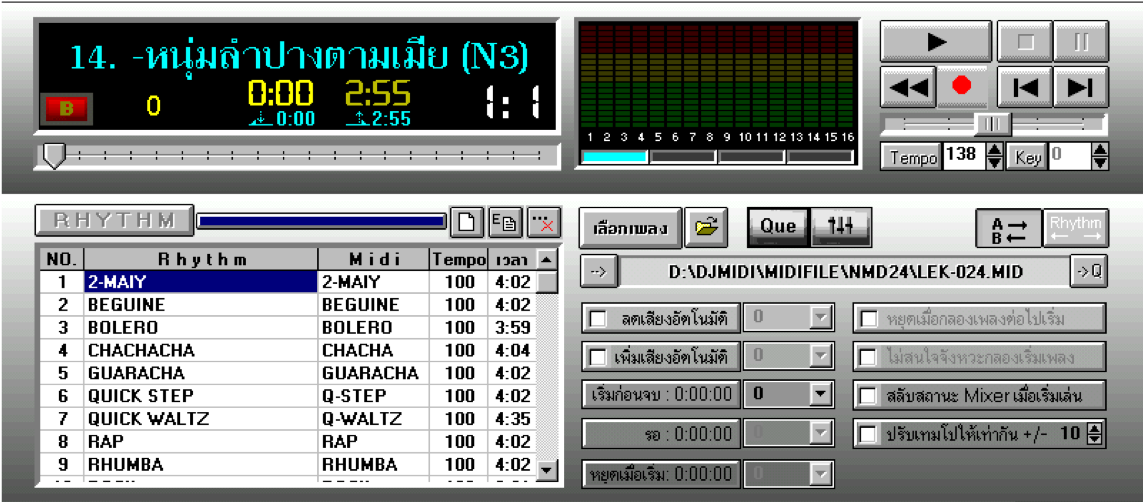Jump to the previous track

tap(1025, 87)
